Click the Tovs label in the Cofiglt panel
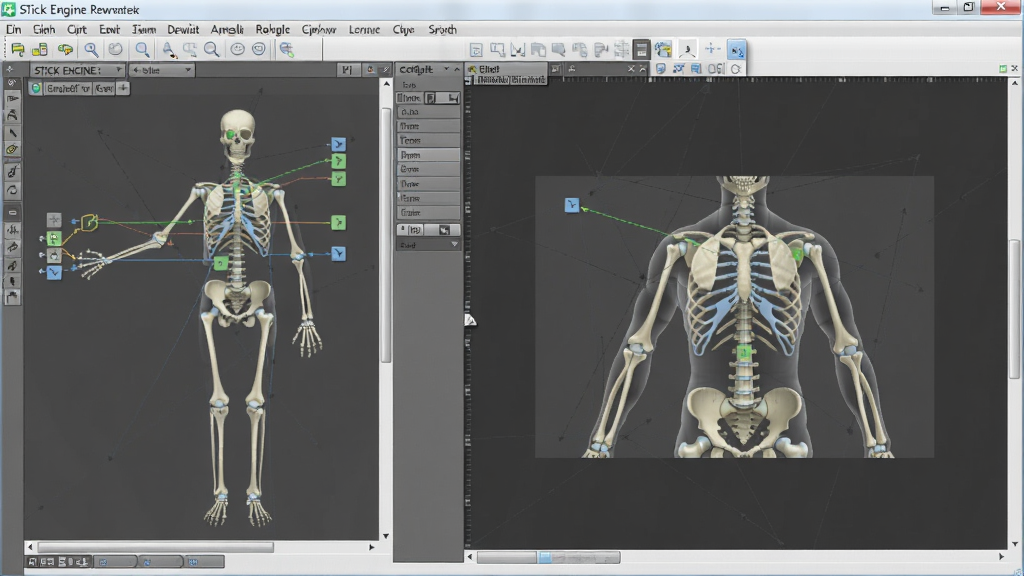 (409, 85)
